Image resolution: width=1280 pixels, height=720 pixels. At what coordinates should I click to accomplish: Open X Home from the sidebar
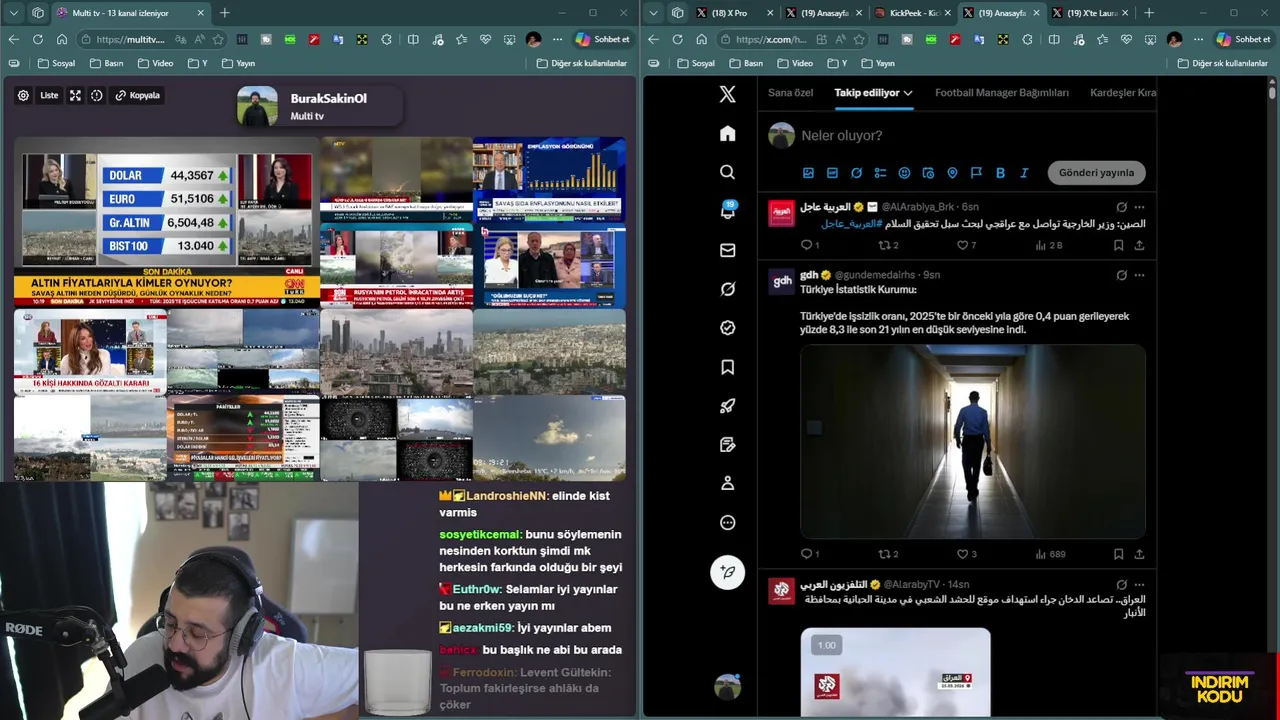pyautogui.click(x=727, y=133)
